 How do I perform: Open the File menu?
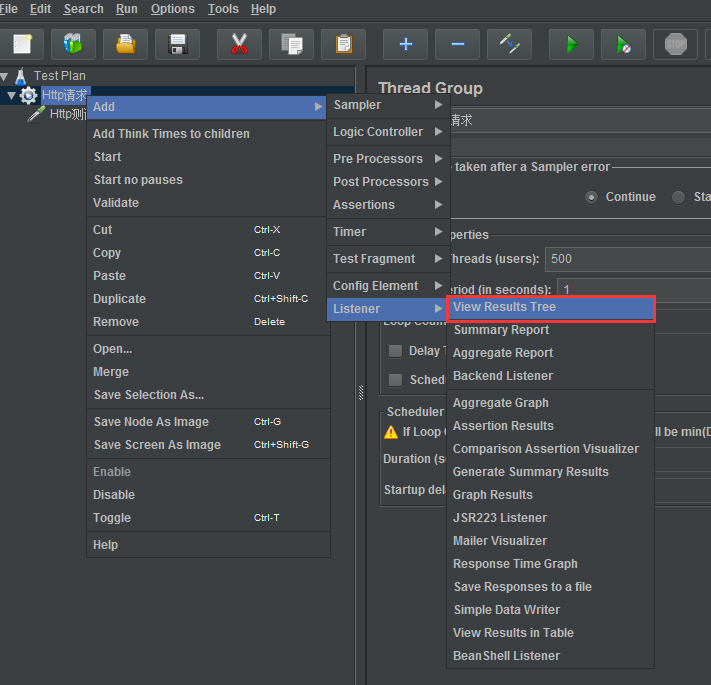point(9,9)
